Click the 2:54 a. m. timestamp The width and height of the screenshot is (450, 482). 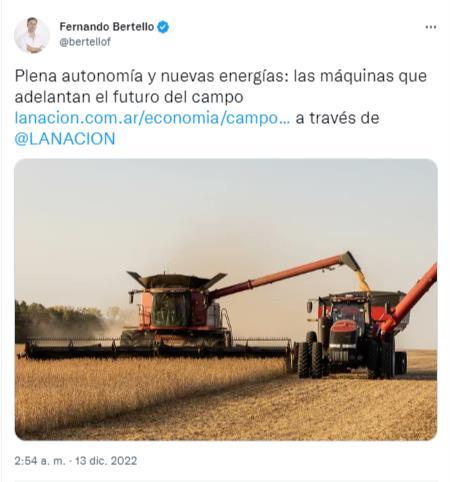click(40, 461)
